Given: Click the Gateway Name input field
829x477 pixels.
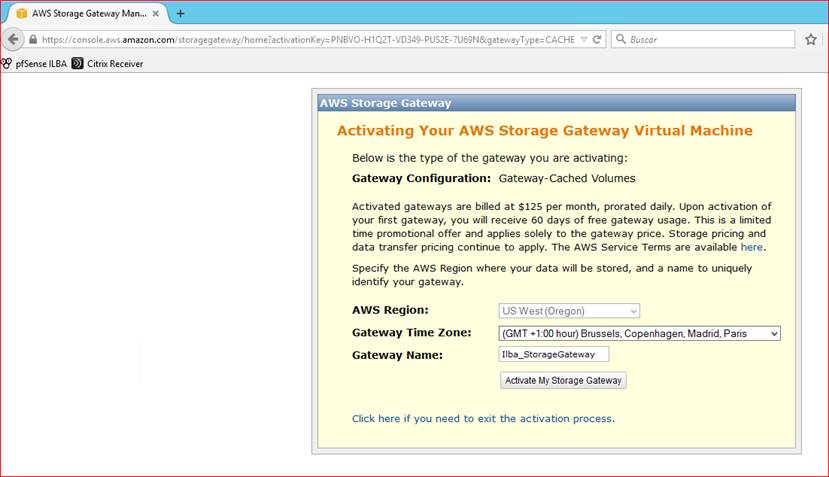Looking at the screenshot, I should tap(554, 354).
